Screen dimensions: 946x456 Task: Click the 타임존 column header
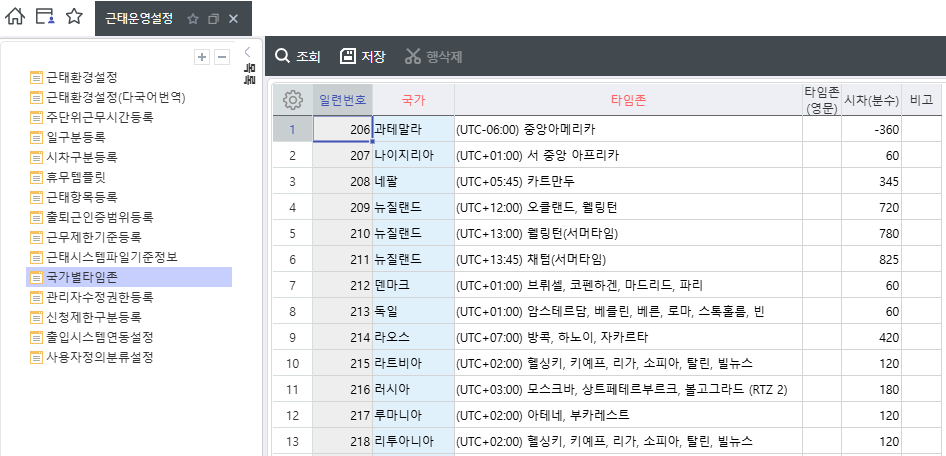point(628,100)
